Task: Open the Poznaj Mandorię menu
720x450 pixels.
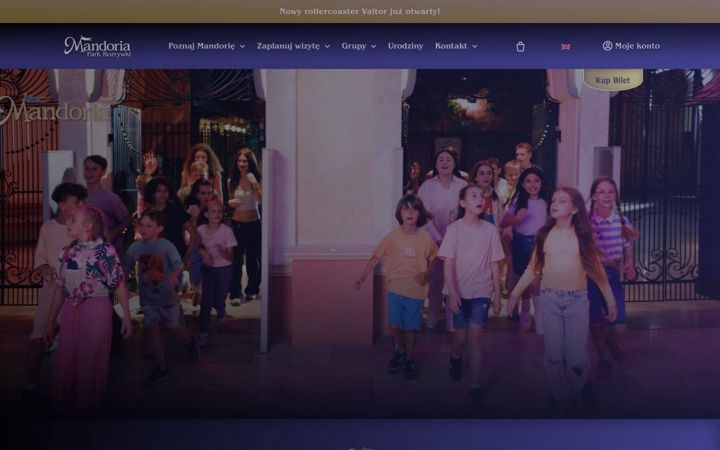Action: click(201, 46)
